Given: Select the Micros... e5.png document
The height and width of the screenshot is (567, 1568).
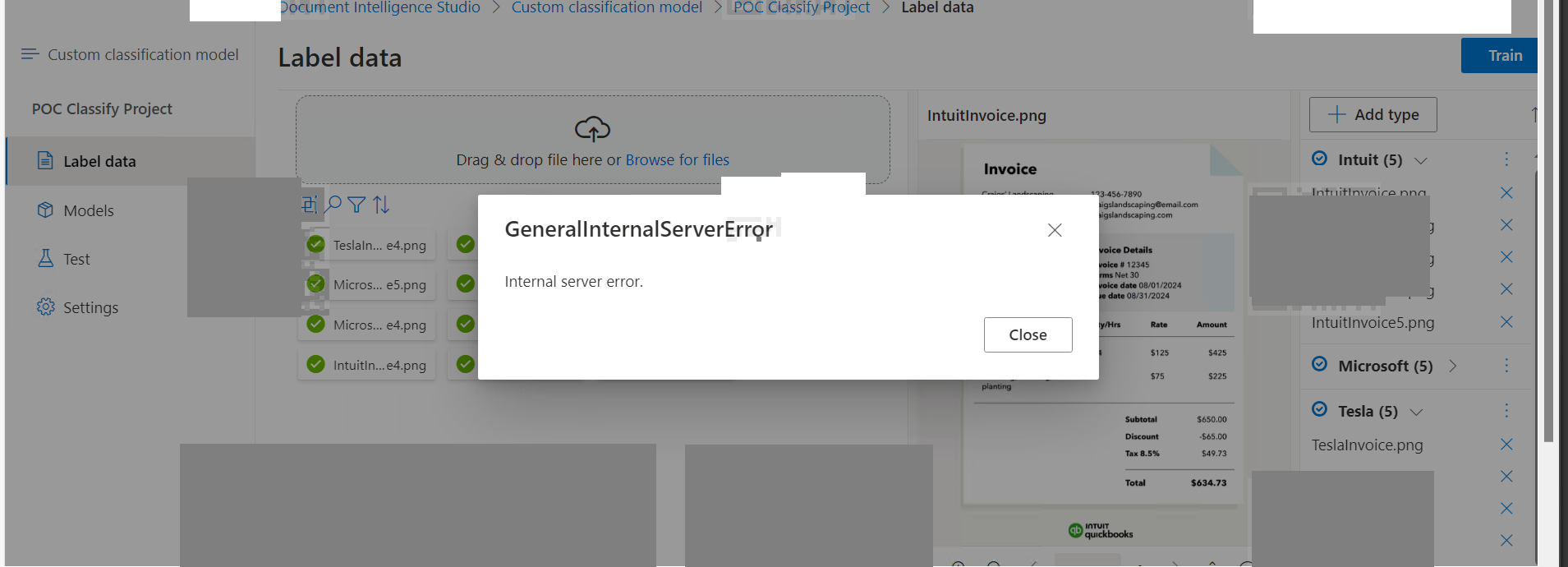Looking at the screenshot, I should [x=366, y=284].
